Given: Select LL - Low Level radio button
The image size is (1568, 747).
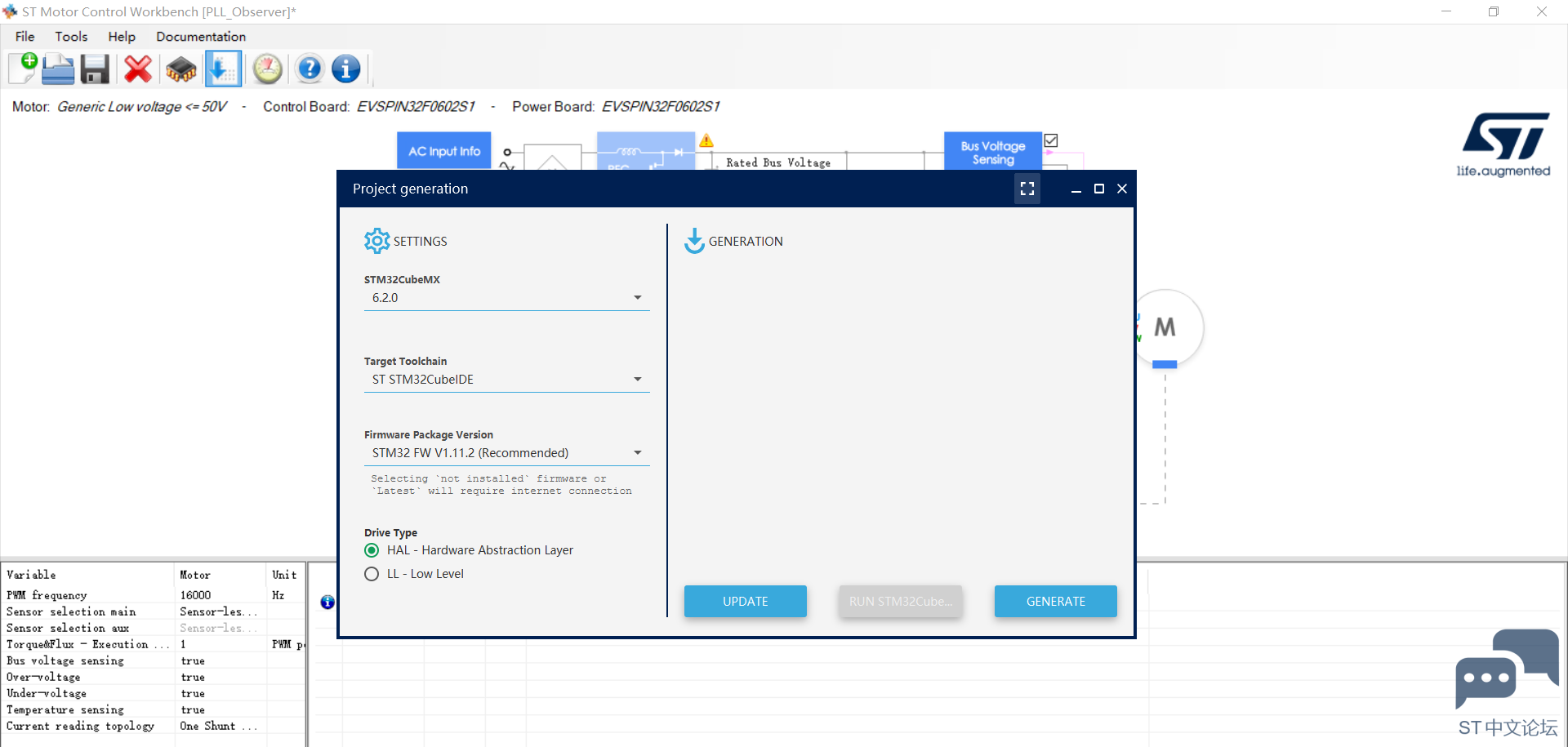Looking at the screenshot, I should pyautogui.click(x=372, y=574).
